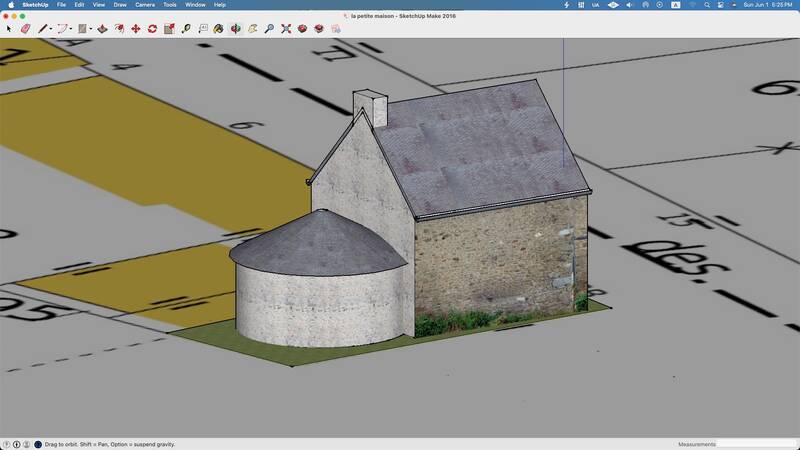800x450 pixels.
Task: Expand the Line tool dropdown arrow
Action: pyautogui.click(x=51, y=29)
